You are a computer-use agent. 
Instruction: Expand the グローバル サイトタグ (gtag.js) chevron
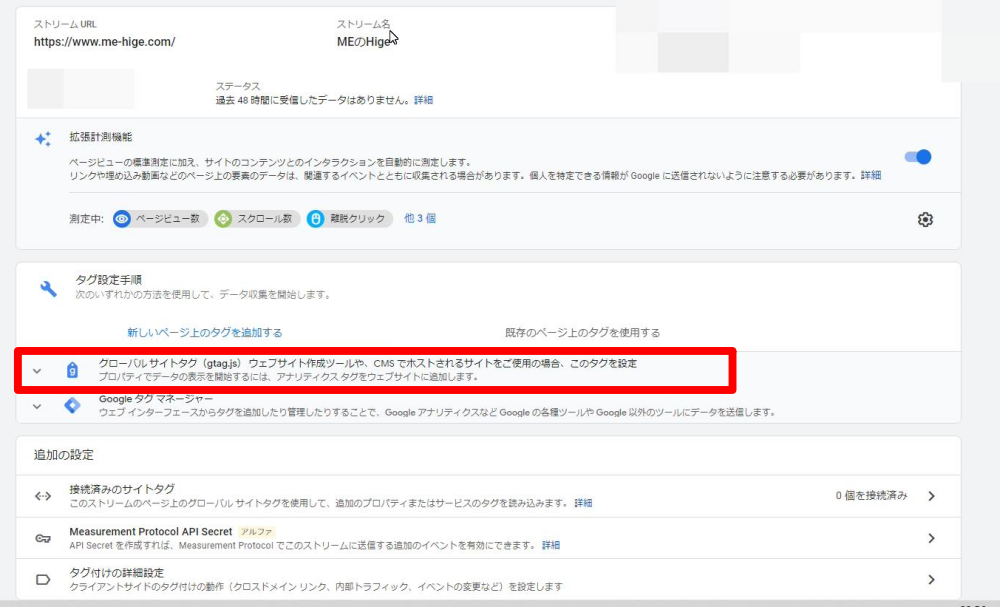(x=37, y=370)
